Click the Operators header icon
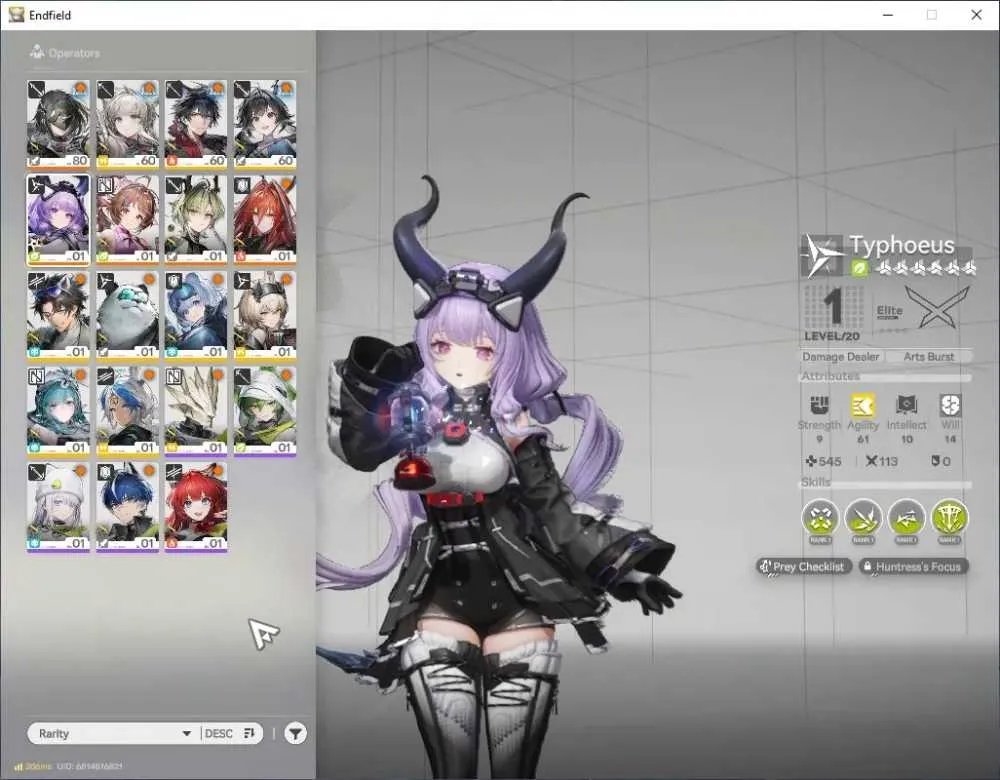Screen dimensions: 1000x780 click(x=37, y=52)
